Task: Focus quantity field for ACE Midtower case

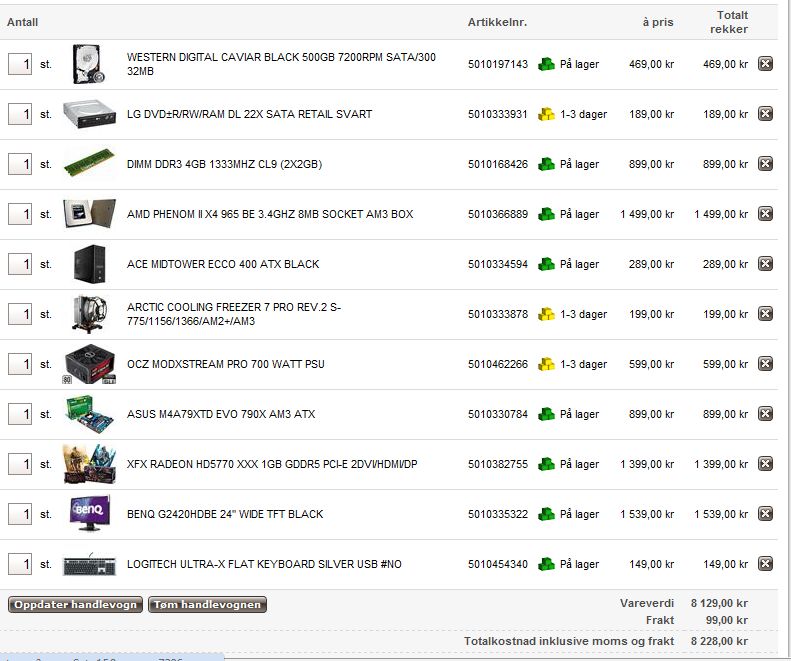Action: tap(20, 264)
